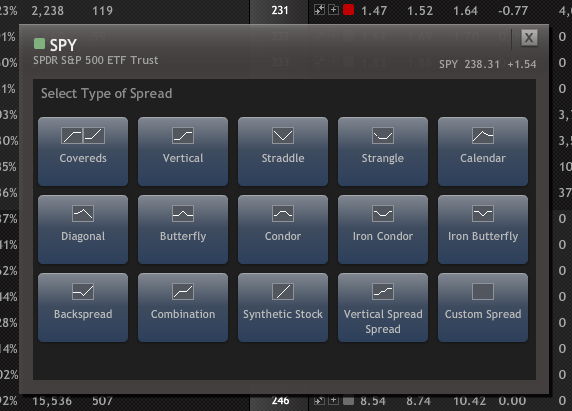Select the Combination spread button

coord(183,307)
